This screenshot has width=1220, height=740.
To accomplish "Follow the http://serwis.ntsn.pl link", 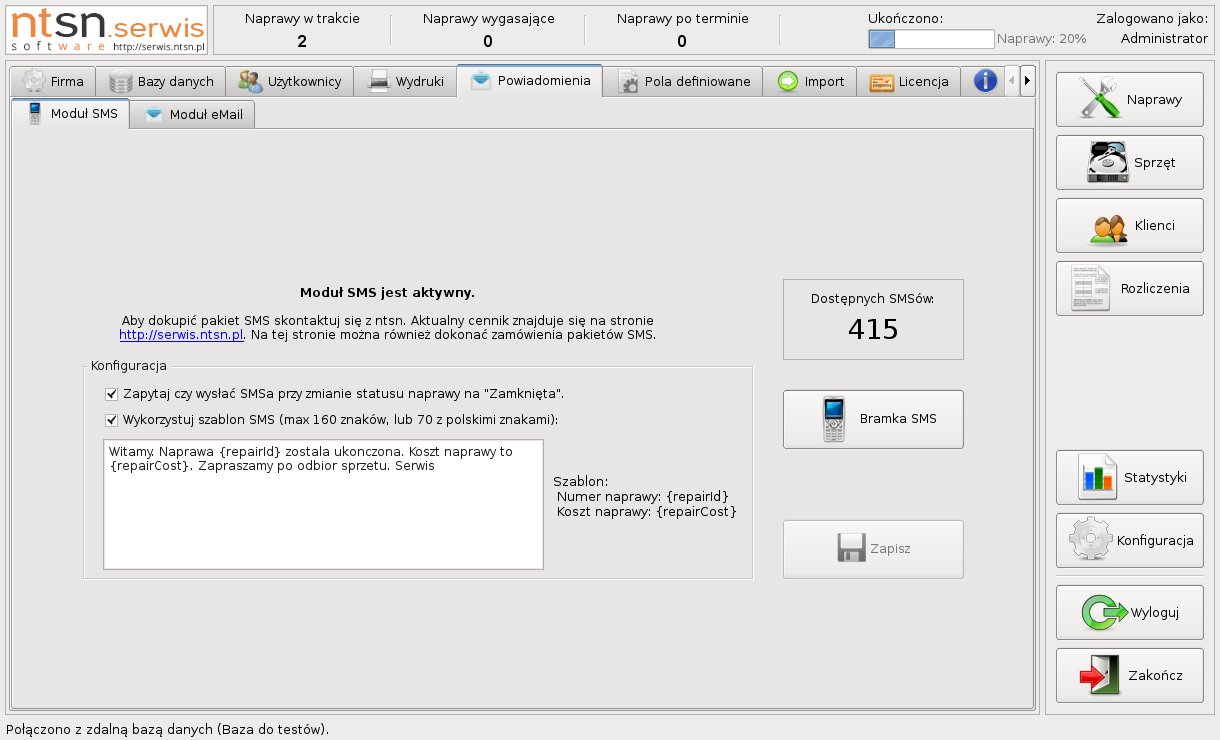I will [x=181, y=335].
